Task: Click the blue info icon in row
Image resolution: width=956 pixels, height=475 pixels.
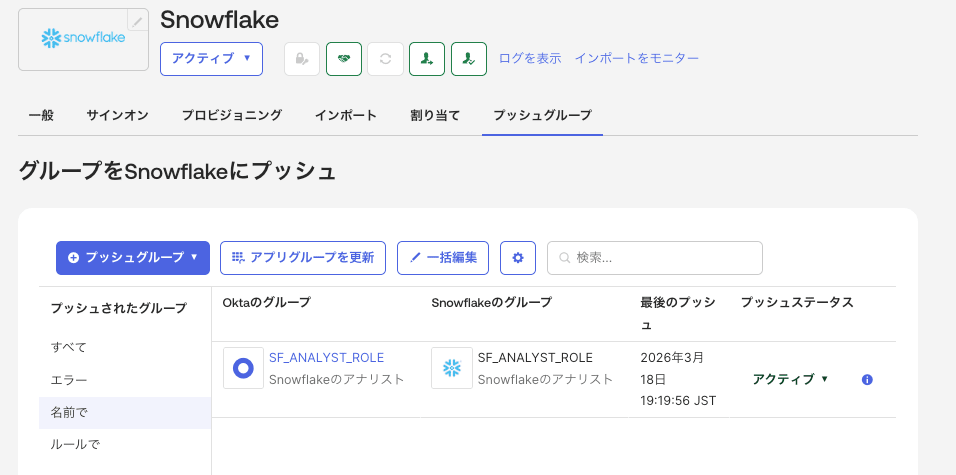Action: (x=867, y=380)
